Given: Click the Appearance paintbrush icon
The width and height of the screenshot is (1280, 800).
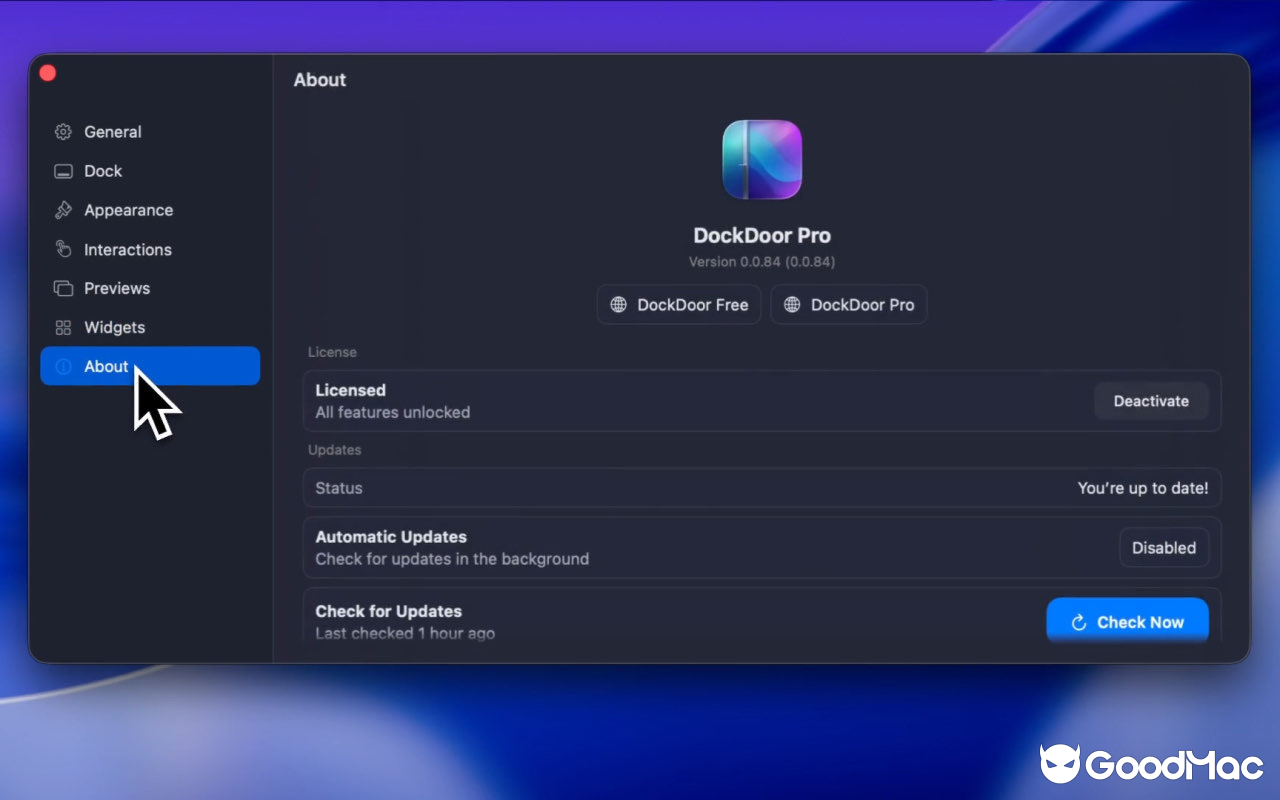Looking at the screenshot, I should point(62,210).
